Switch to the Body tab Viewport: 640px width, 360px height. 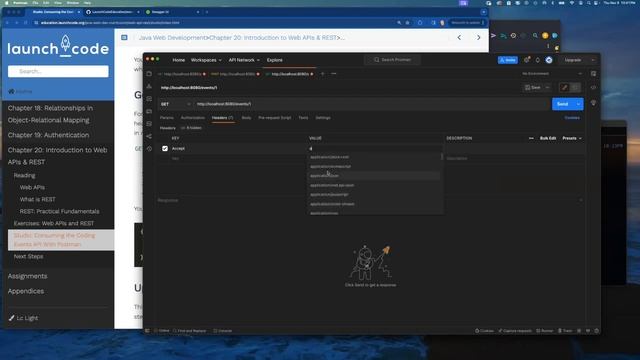click(247, 118)
